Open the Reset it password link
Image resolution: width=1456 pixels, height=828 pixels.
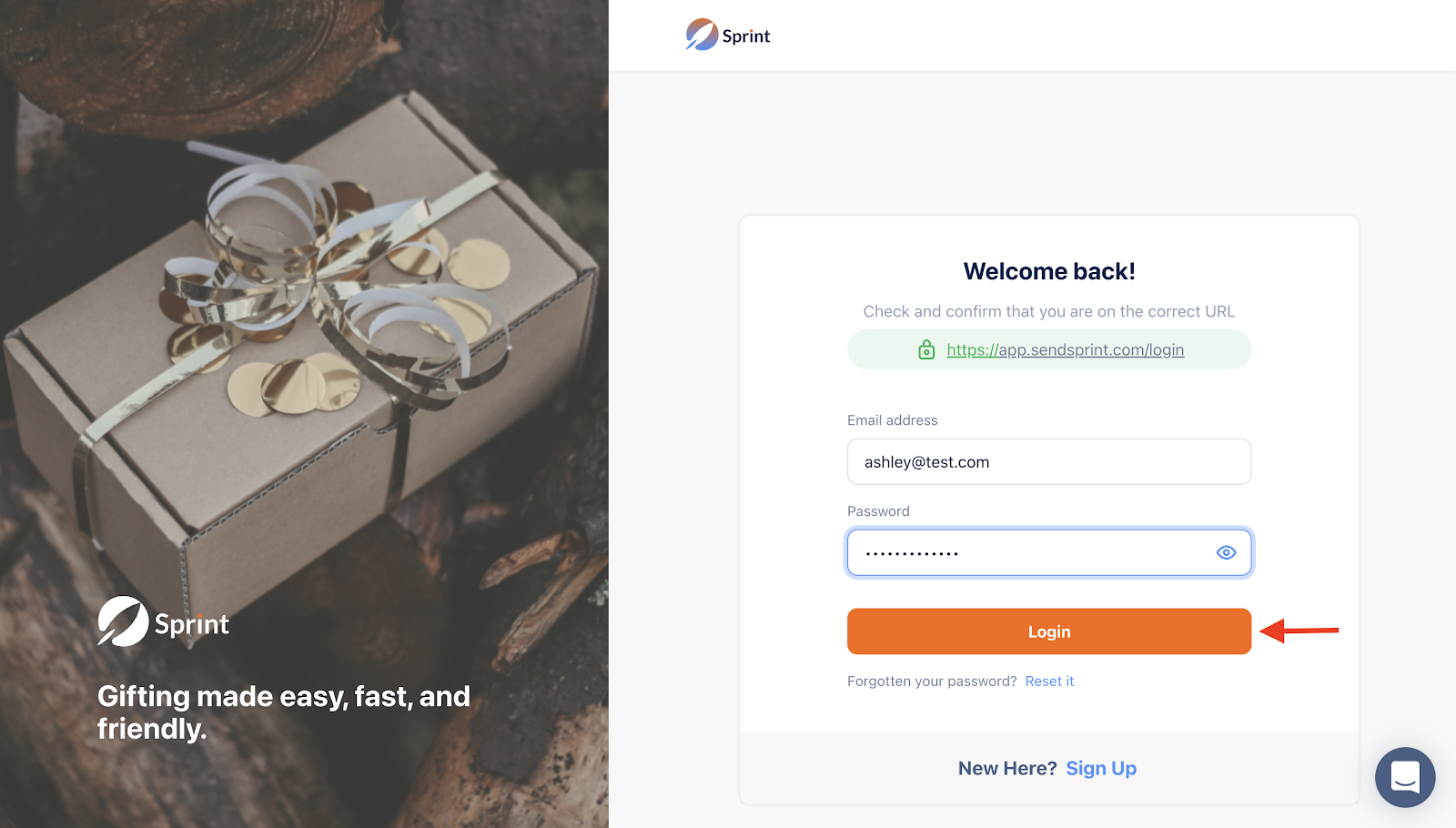tap(1049, 682)
